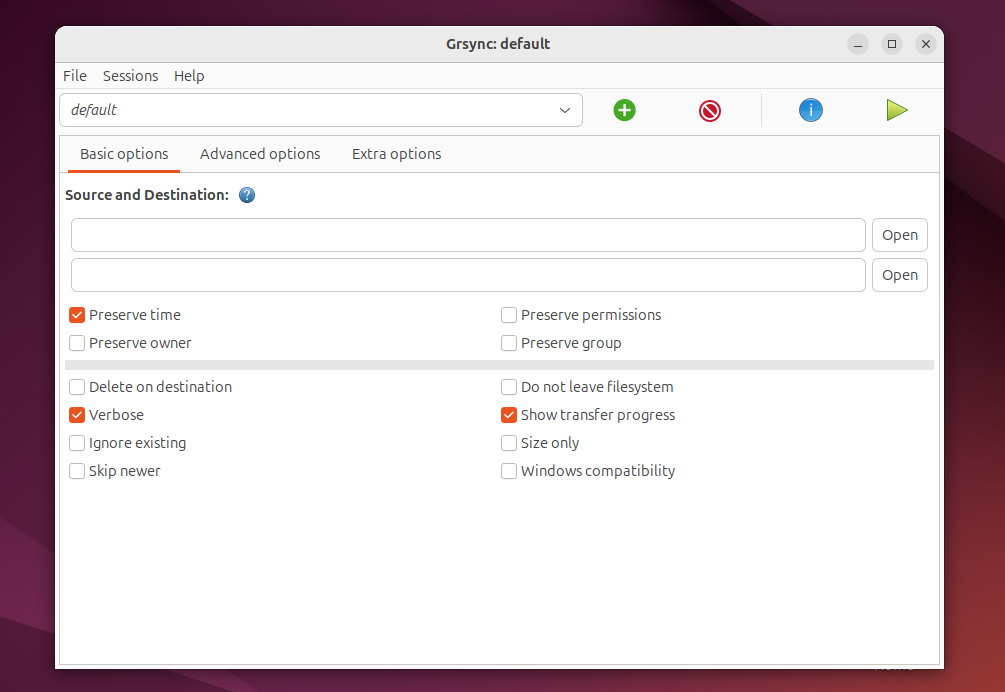Close the Grsync window

pyautogui.click(x=926, y=44)
